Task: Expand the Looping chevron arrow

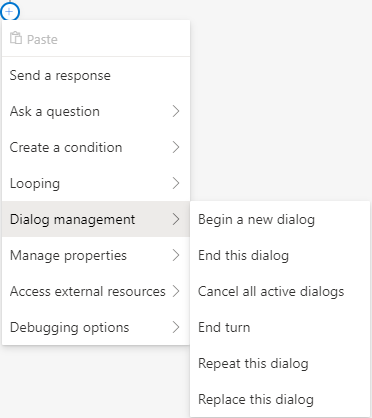Action: (176, 183)
